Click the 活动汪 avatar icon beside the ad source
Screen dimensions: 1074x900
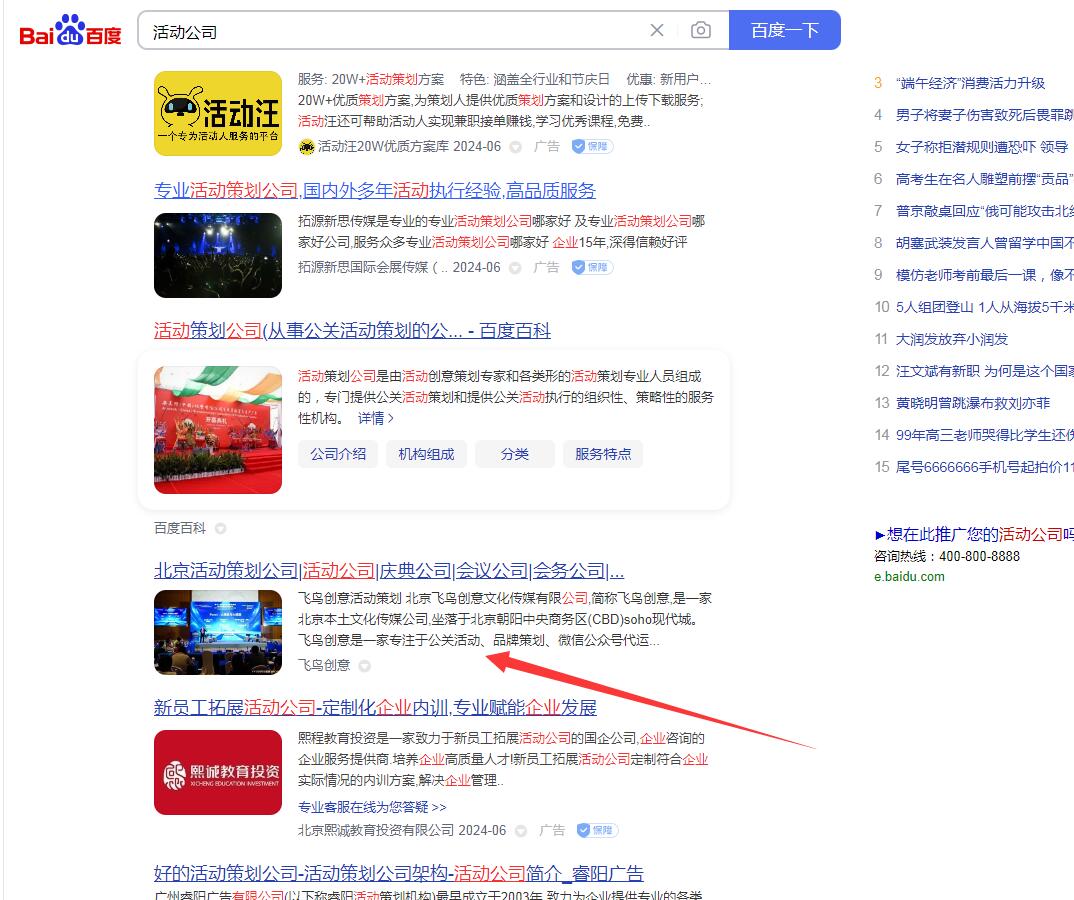305,146
